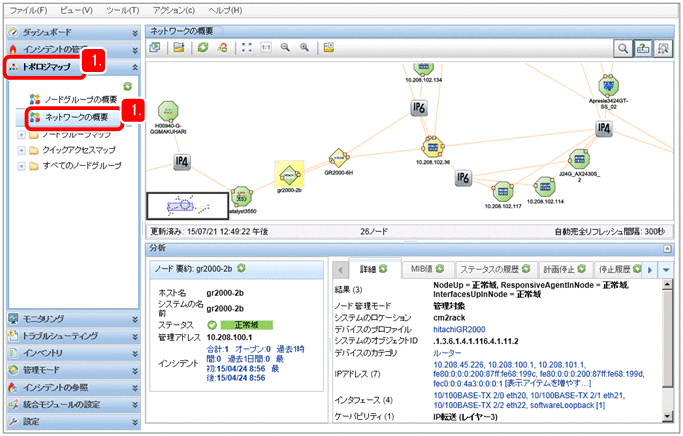Expand the インベントリ workspace
The height and width of the screenshot is (436, 683).
pos(74,353)
